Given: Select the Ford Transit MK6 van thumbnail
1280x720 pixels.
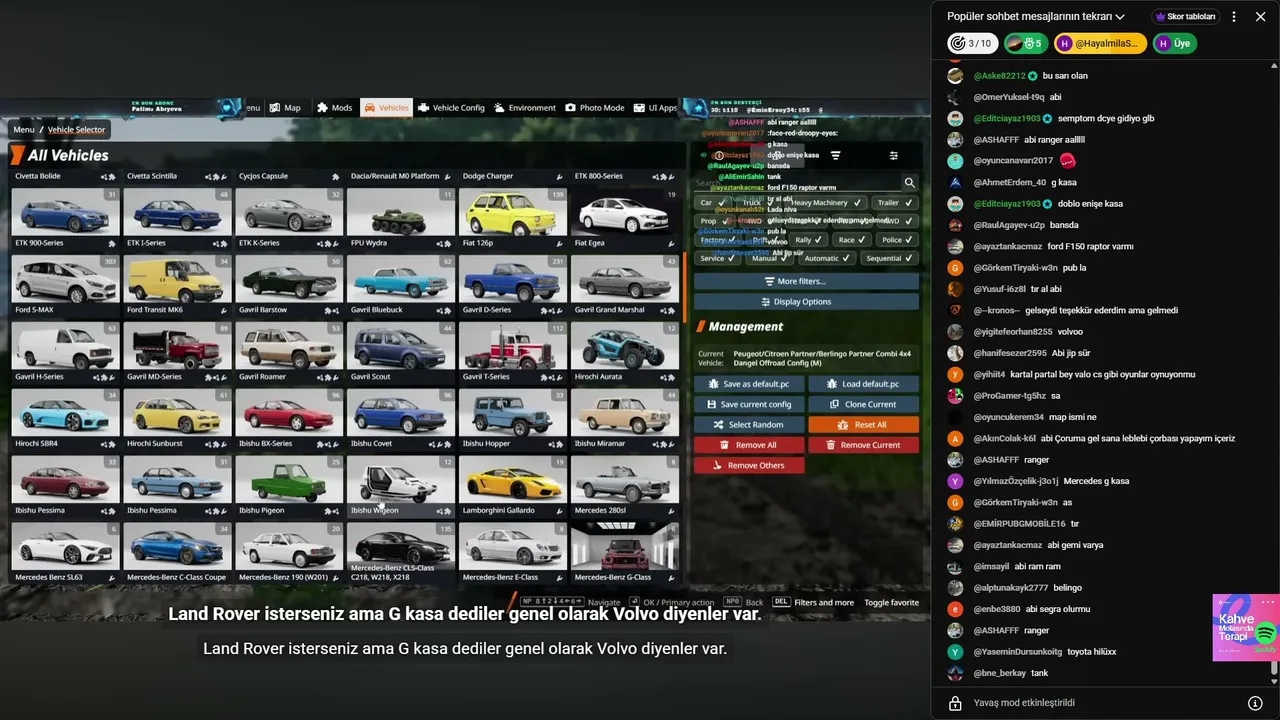Looking at the screenshot, I should click(x=176, y=285).
